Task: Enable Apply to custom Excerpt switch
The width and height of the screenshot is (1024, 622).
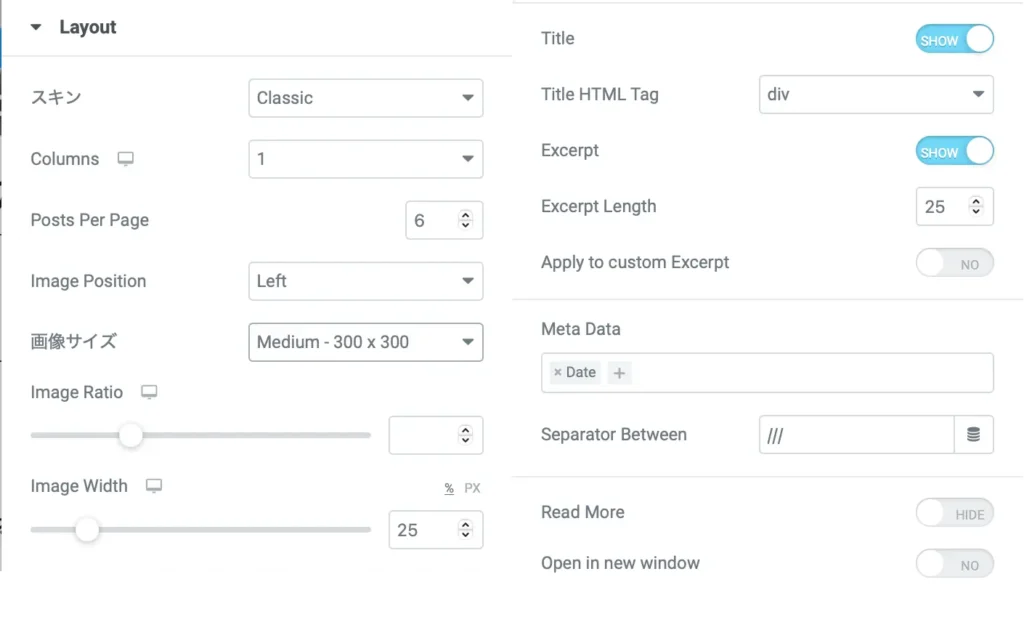Action: click(954, 264)
